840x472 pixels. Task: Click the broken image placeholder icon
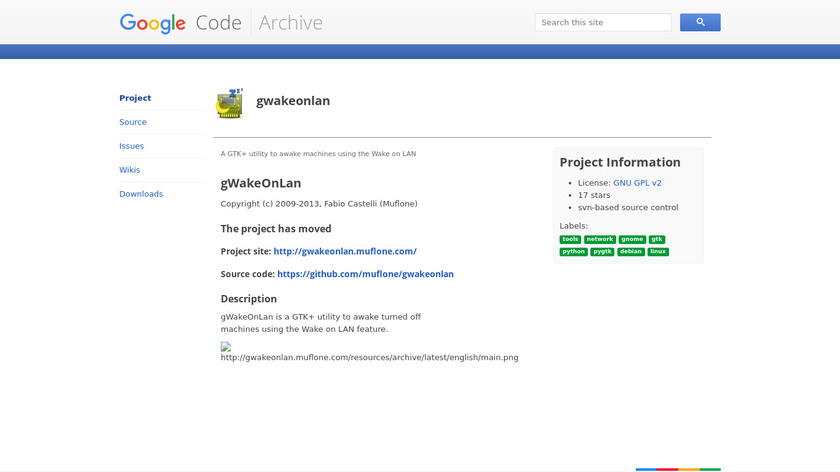226,347
